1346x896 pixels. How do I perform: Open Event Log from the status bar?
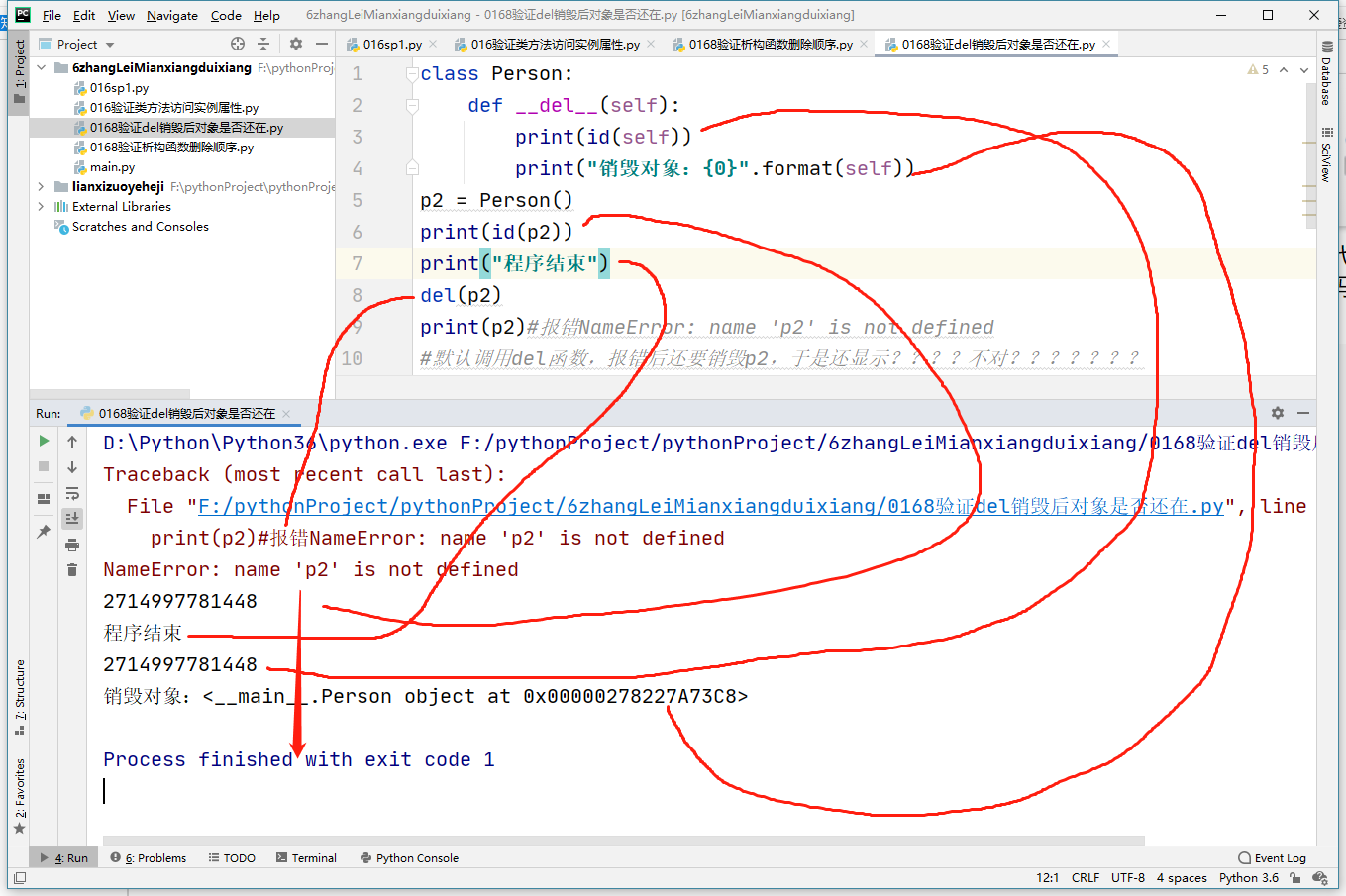click(1273, 858)
